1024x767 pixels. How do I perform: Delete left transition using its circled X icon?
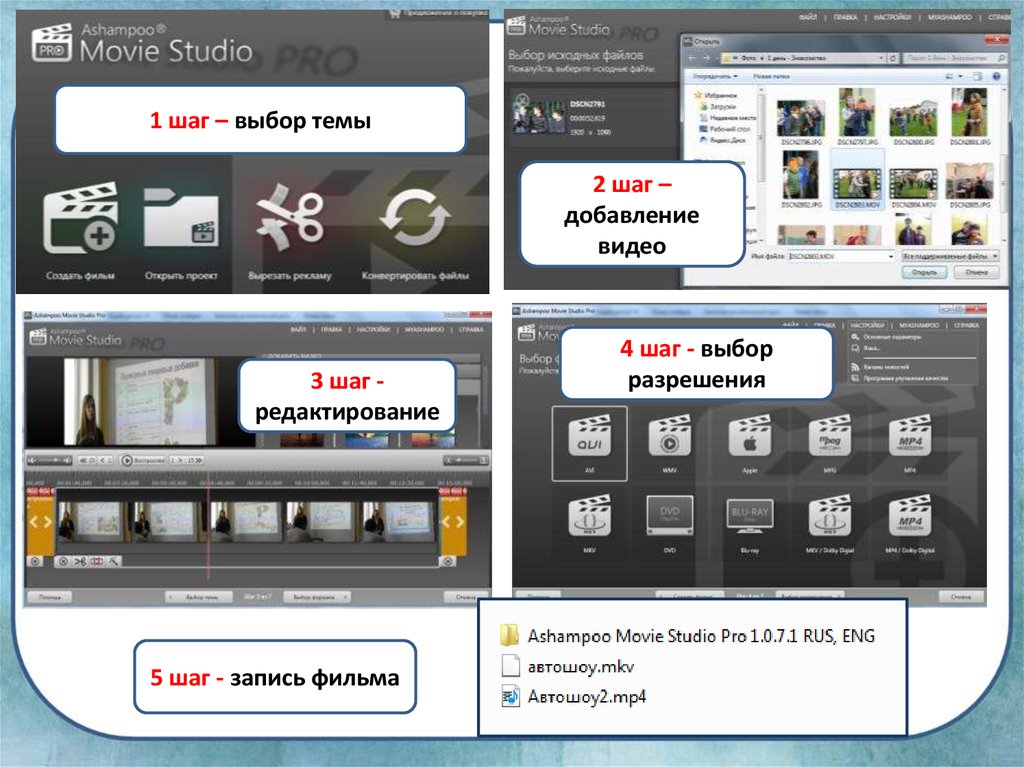click(x=35, y=561)
